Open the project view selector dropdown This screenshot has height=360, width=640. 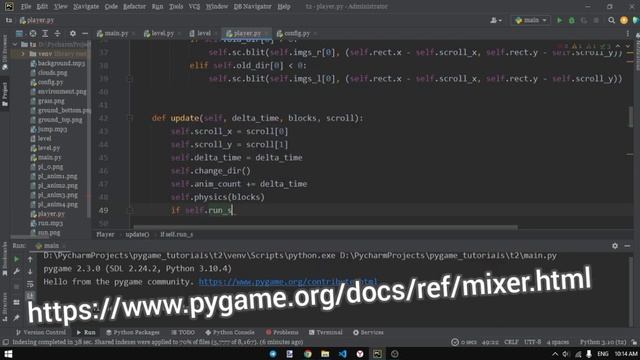(x=19, y=33)
